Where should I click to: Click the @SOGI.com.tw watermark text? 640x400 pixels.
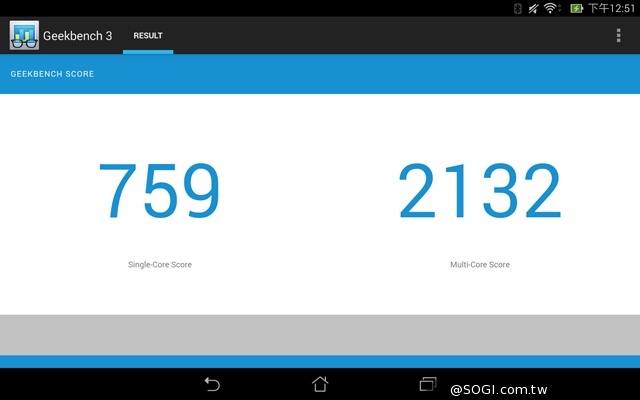(542, 388)
